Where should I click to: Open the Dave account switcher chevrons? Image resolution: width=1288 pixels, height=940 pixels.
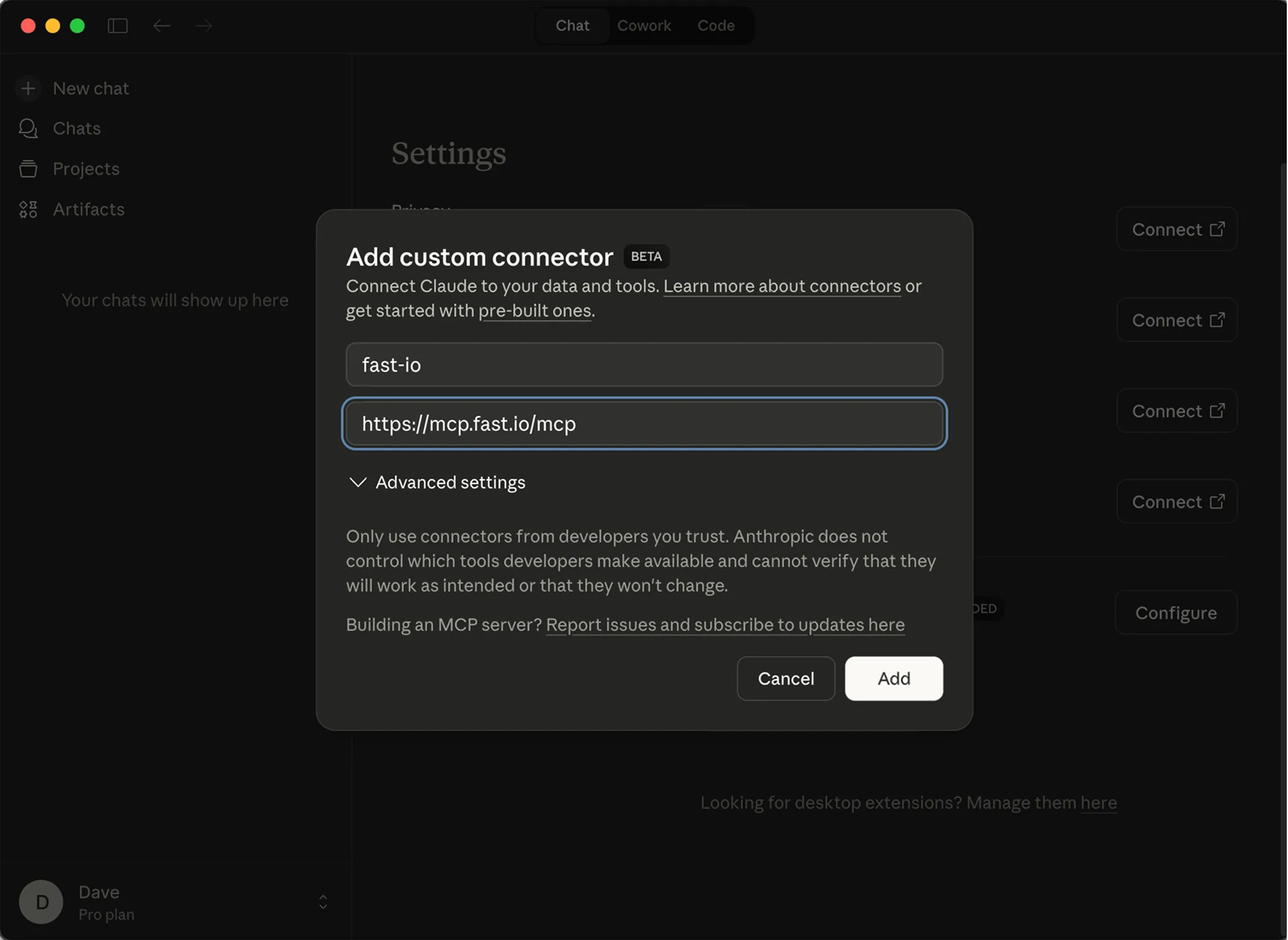tap(323, 902)
